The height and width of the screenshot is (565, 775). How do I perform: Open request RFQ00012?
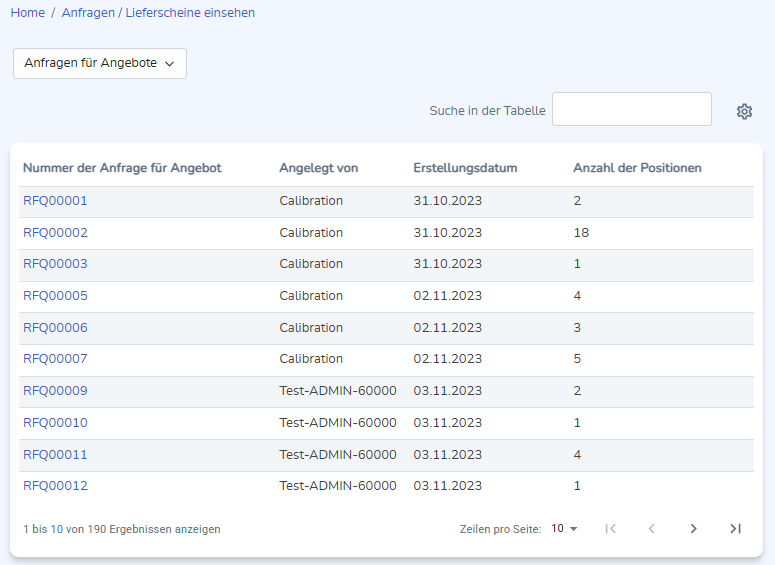pos(55,486)
